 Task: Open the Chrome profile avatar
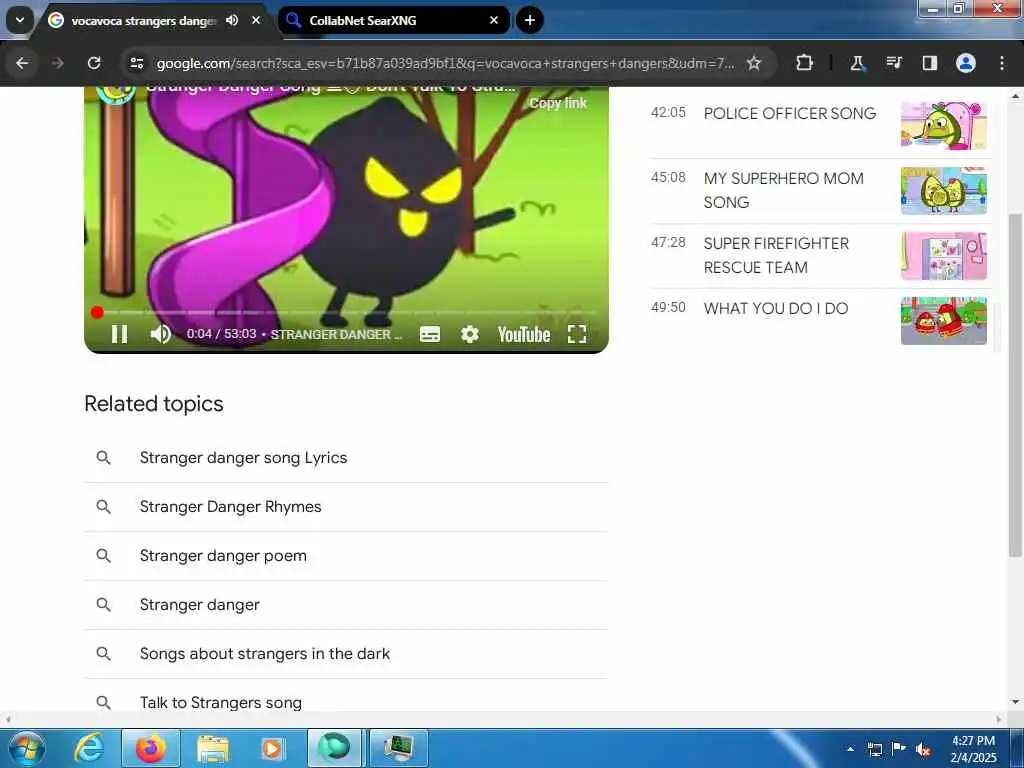coord(966,63)
